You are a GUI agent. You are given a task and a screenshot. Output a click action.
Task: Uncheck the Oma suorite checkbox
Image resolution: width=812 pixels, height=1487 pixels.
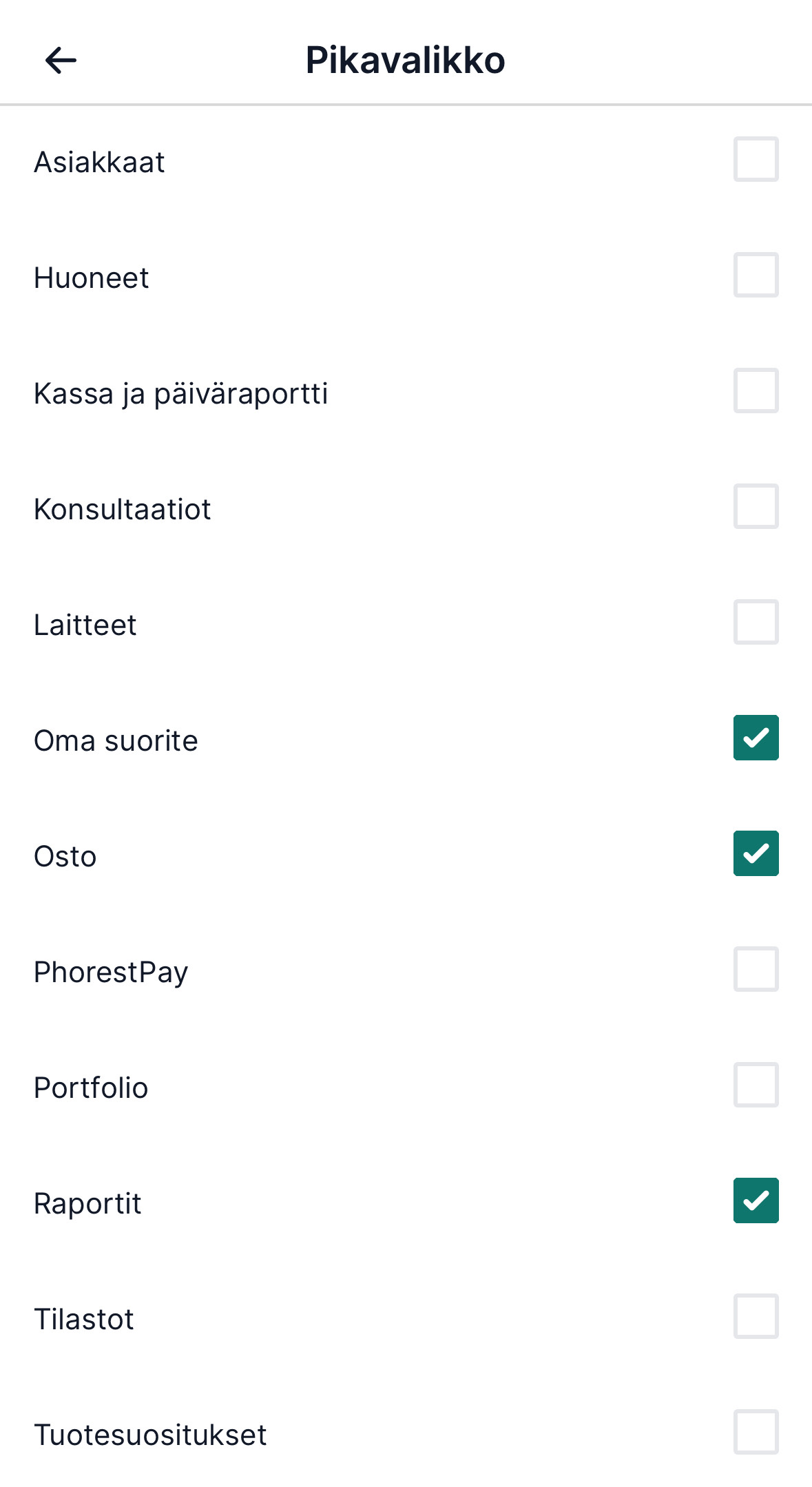point(756,738)
